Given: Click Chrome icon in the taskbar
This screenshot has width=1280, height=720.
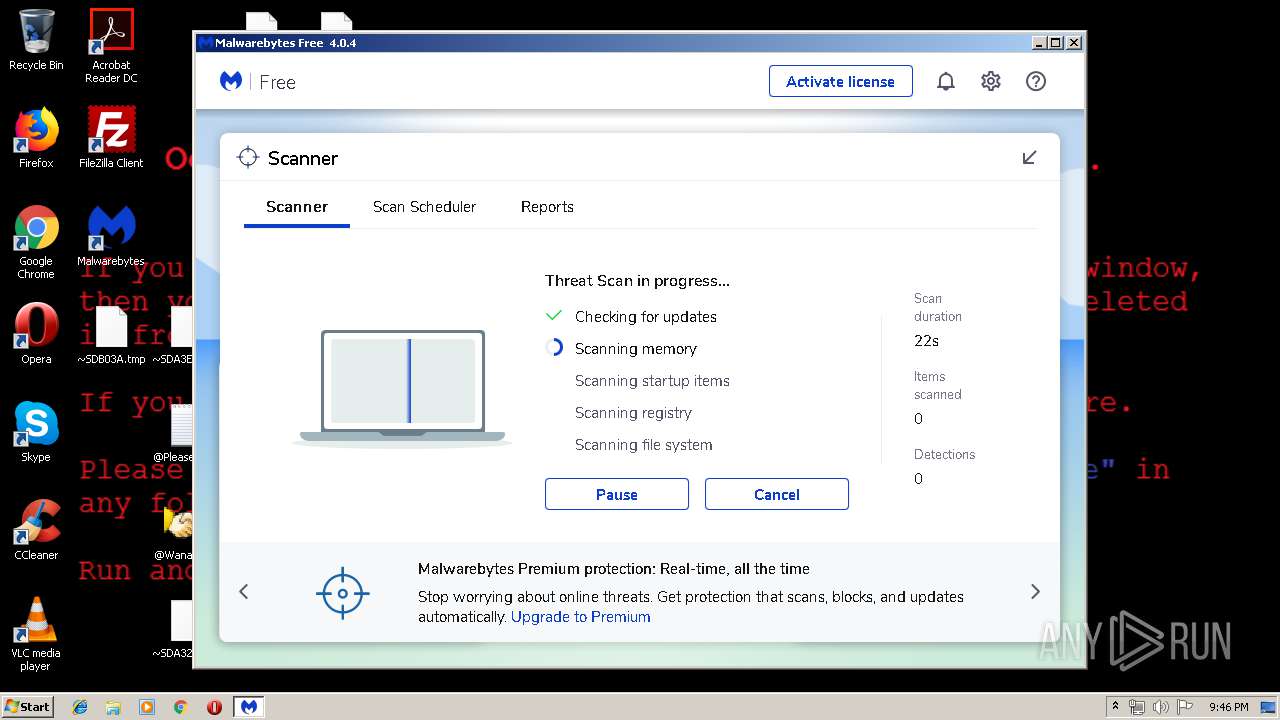Looking at the screenshot, I should pos(180,707).
